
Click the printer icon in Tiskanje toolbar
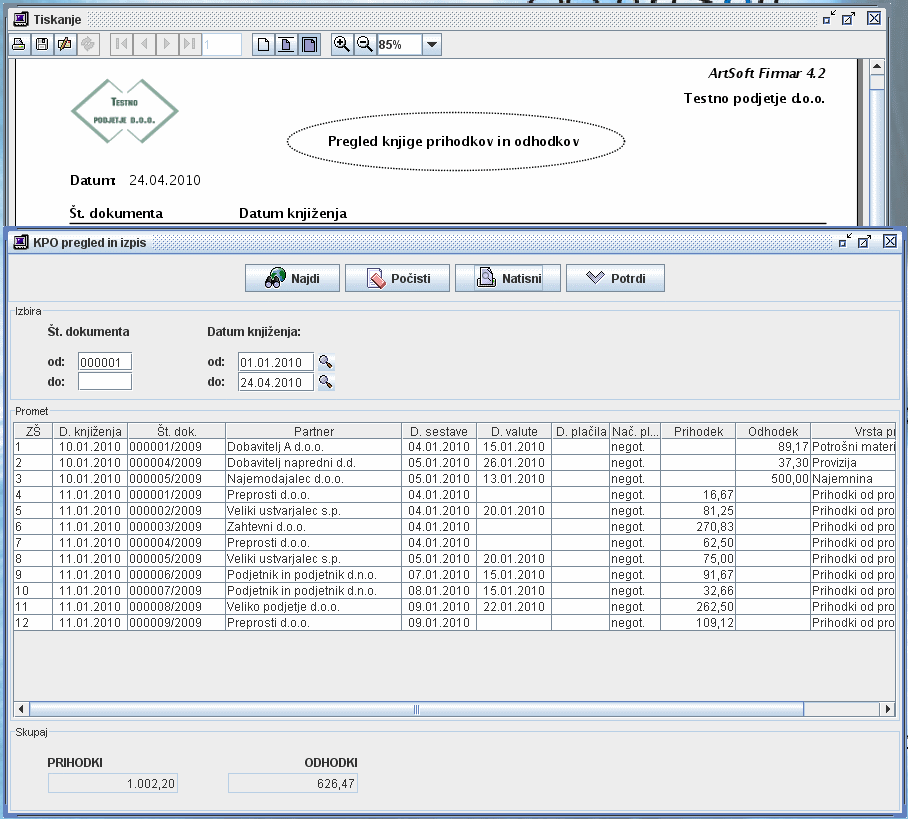(19, 45)
